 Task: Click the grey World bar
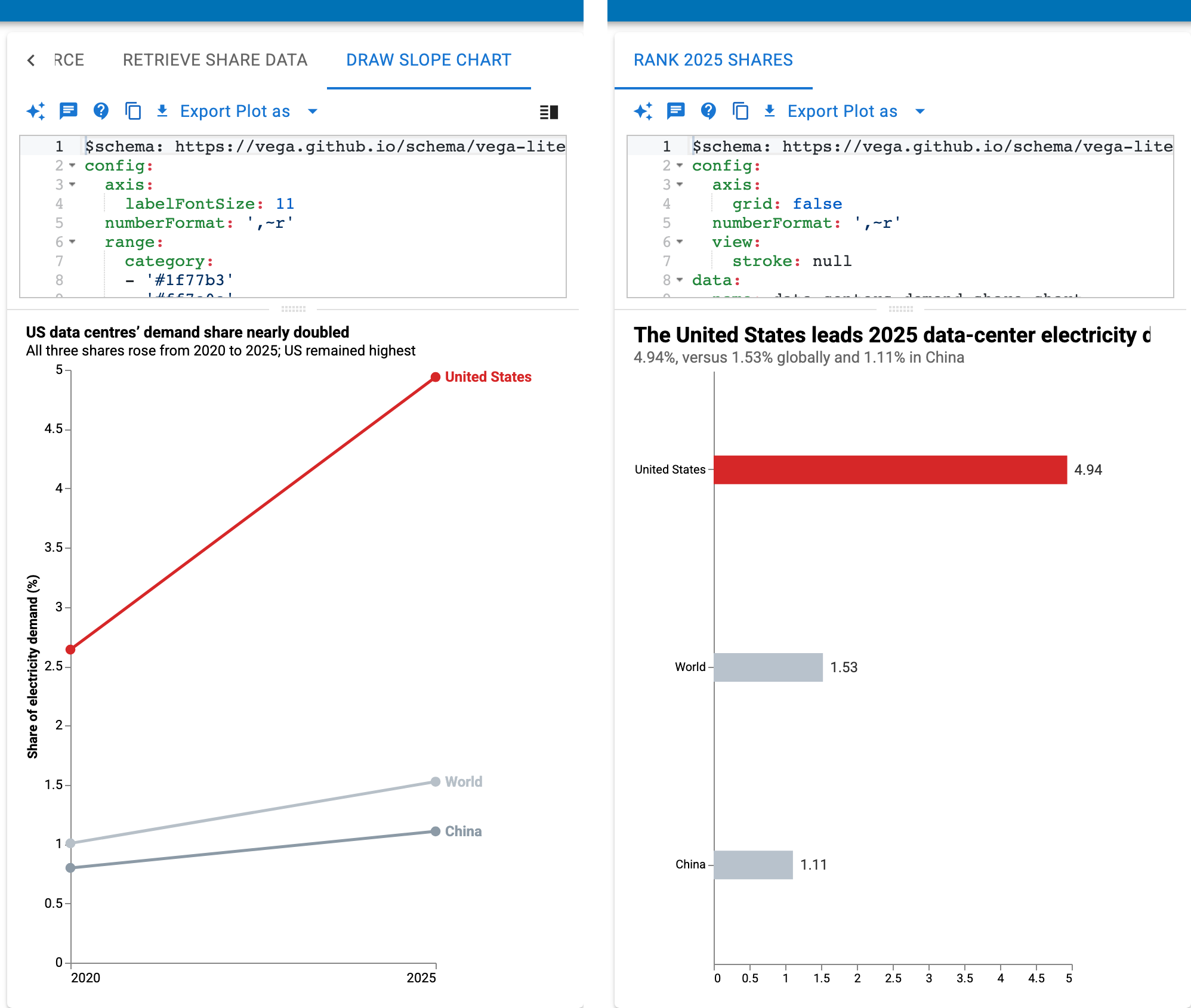point(769,667)
